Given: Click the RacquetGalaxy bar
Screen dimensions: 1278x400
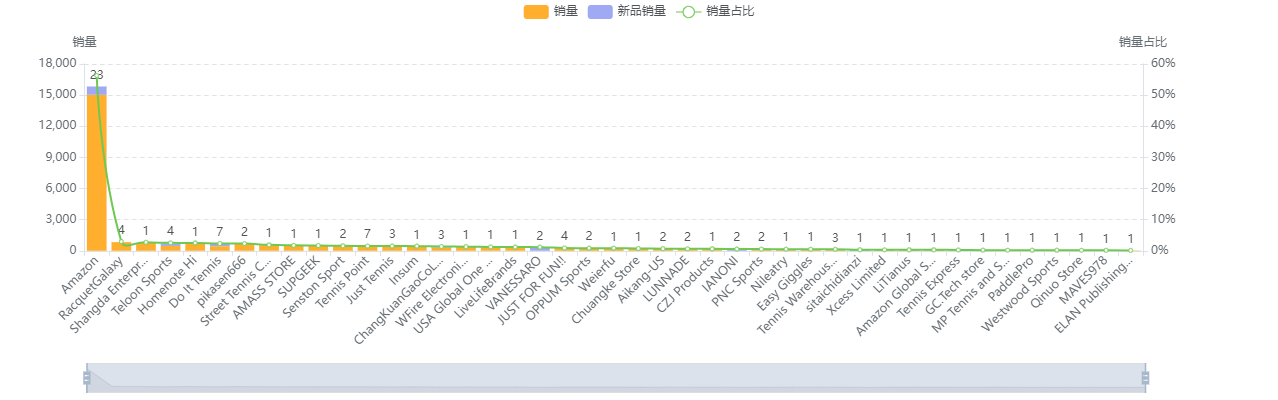Looking at the screenshot, I should 121,246.
